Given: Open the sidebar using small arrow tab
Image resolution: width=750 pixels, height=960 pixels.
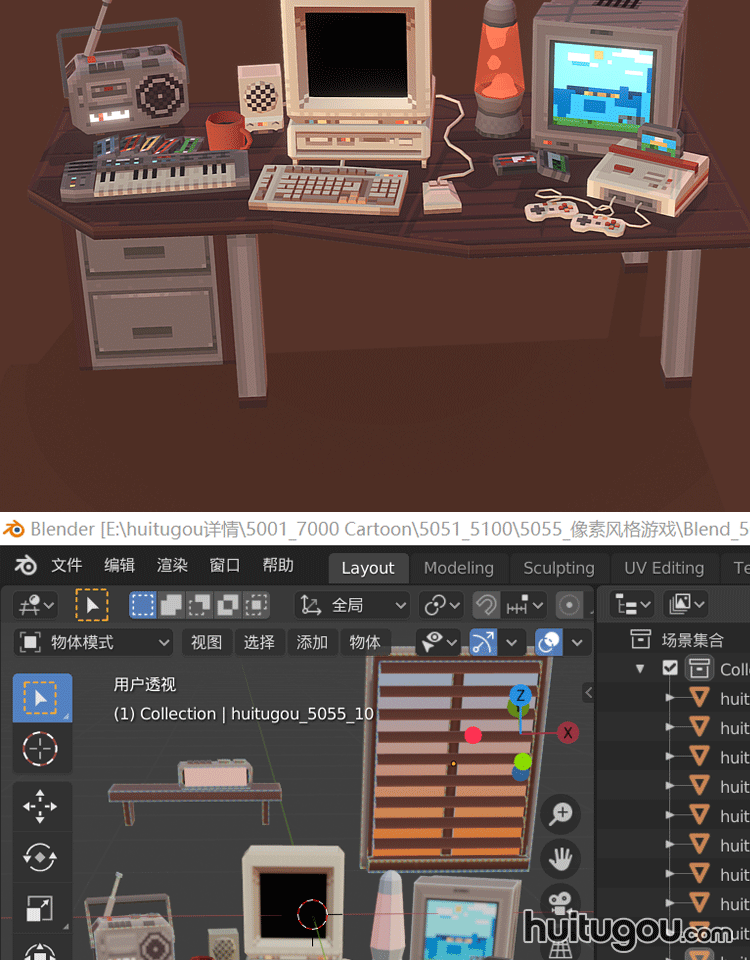Looking at the screenshot, I should pyautogui.click(x=588, y=692).
